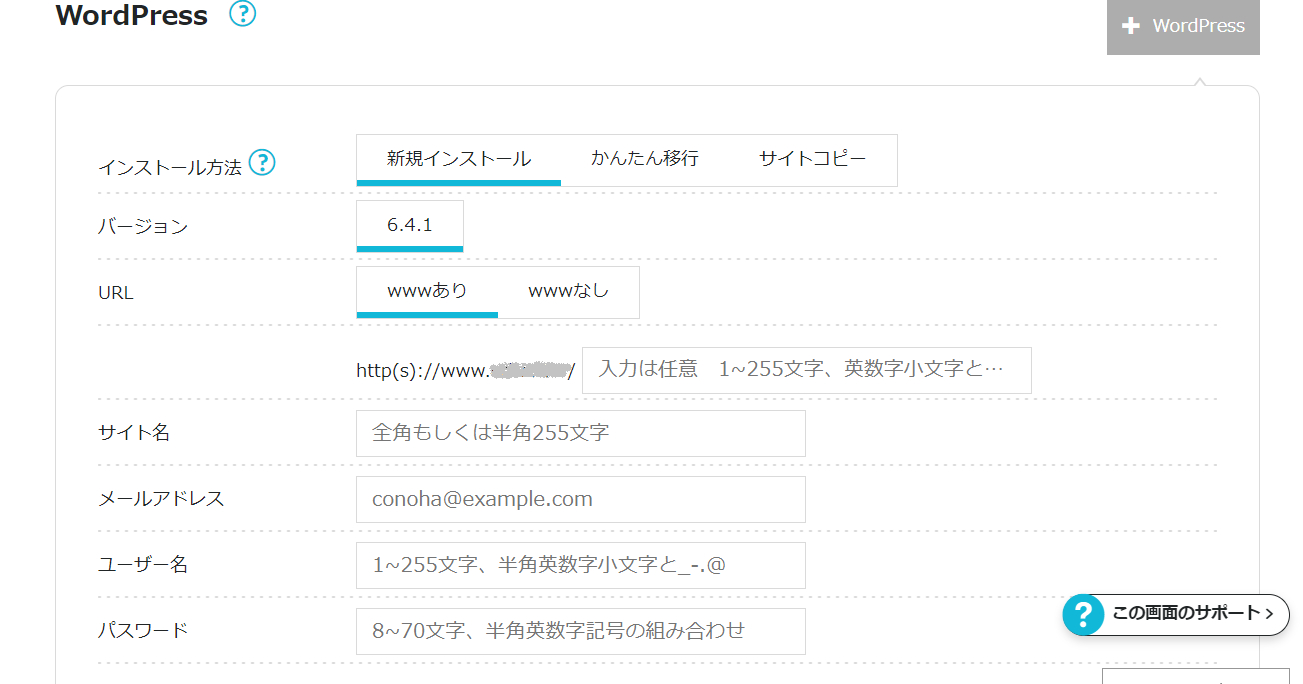Switch URL setting to wwwなし

(568, 291)
